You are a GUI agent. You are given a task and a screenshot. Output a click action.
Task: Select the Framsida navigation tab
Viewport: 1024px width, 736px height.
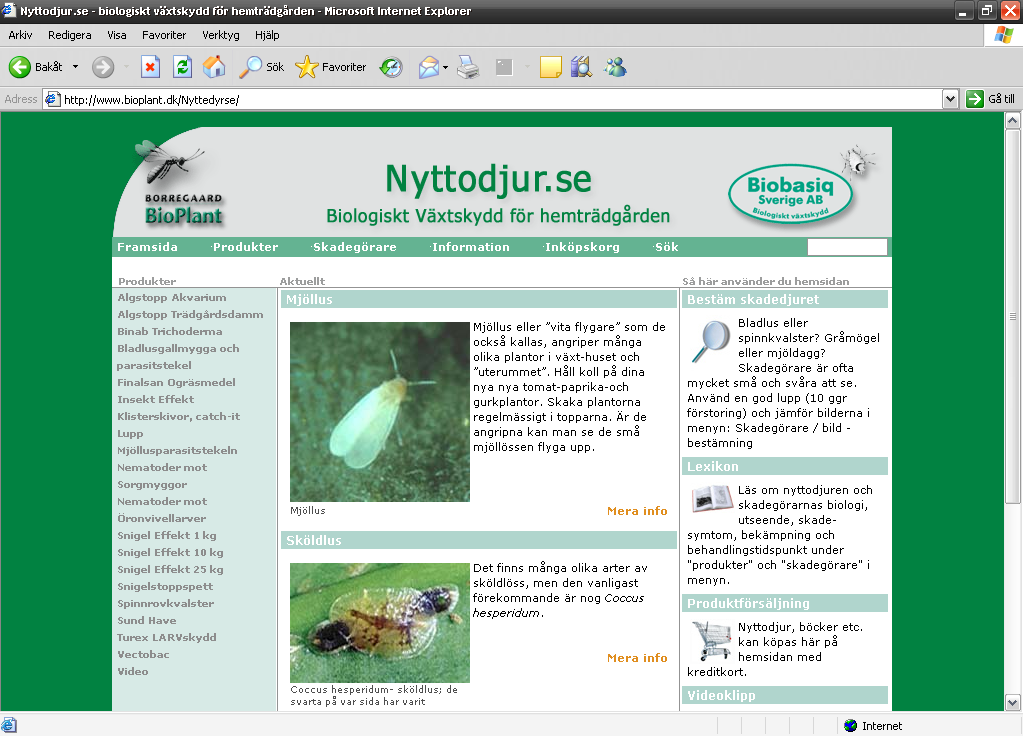[x=148, y=247]
